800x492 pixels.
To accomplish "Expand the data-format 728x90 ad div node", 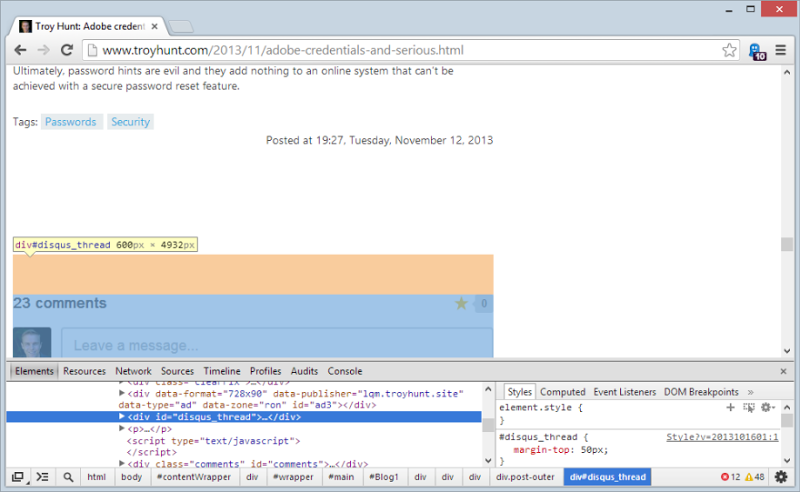I will (x=121, y=393).
